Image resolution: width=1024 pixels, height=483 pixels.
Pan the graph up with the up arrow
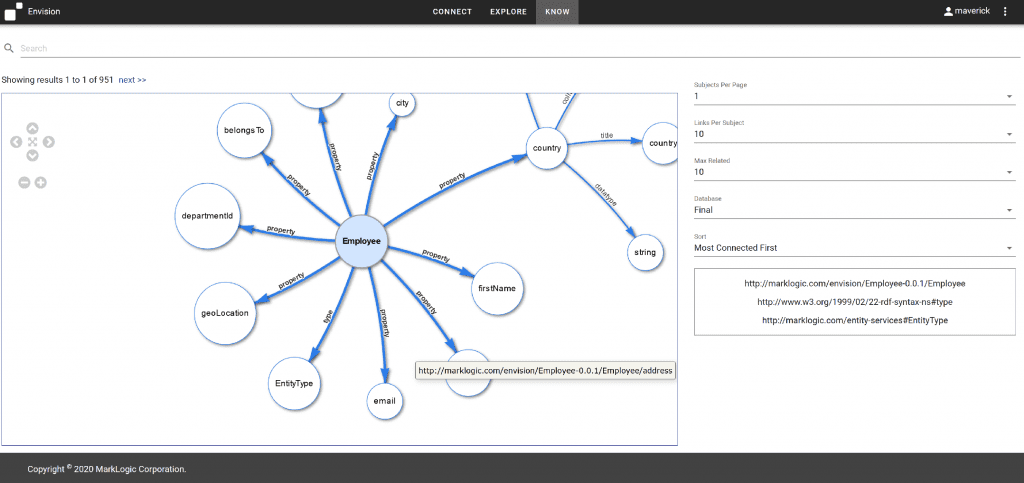pyautogui.click(x=32, y=128)
